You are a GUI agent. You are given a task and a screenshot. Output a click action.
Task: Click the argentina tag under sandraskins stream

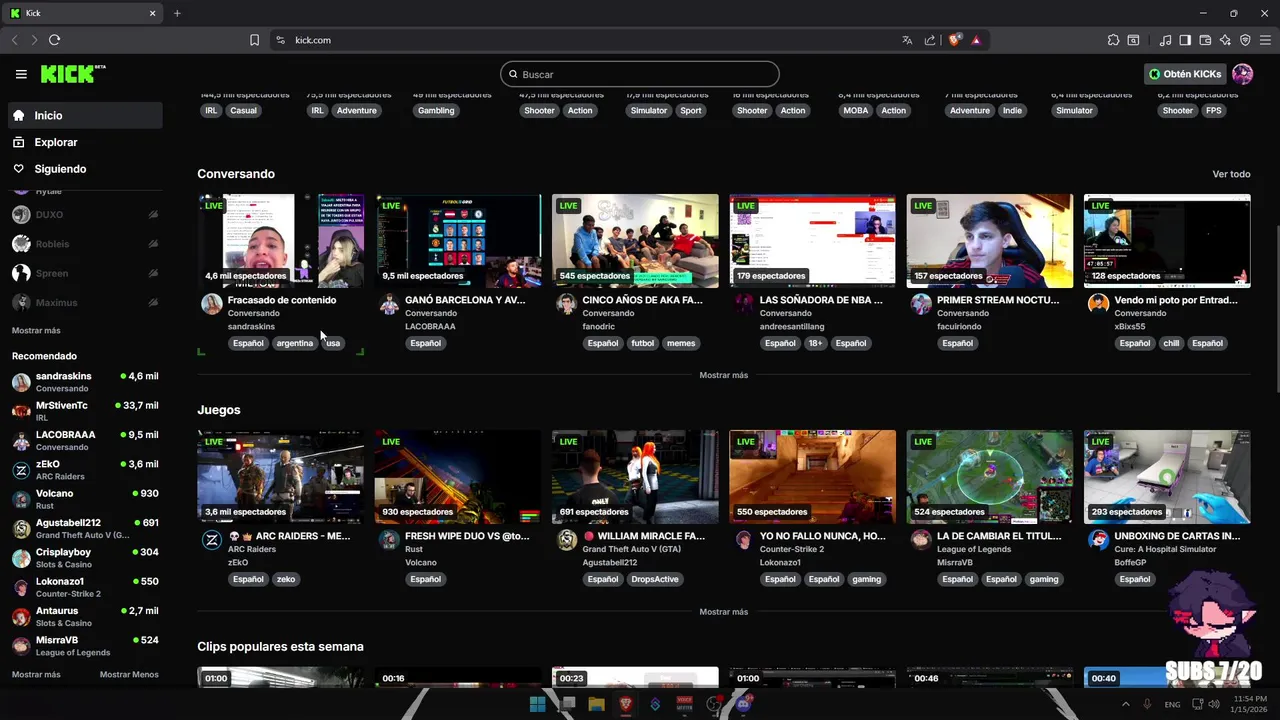tap(294, 343)
